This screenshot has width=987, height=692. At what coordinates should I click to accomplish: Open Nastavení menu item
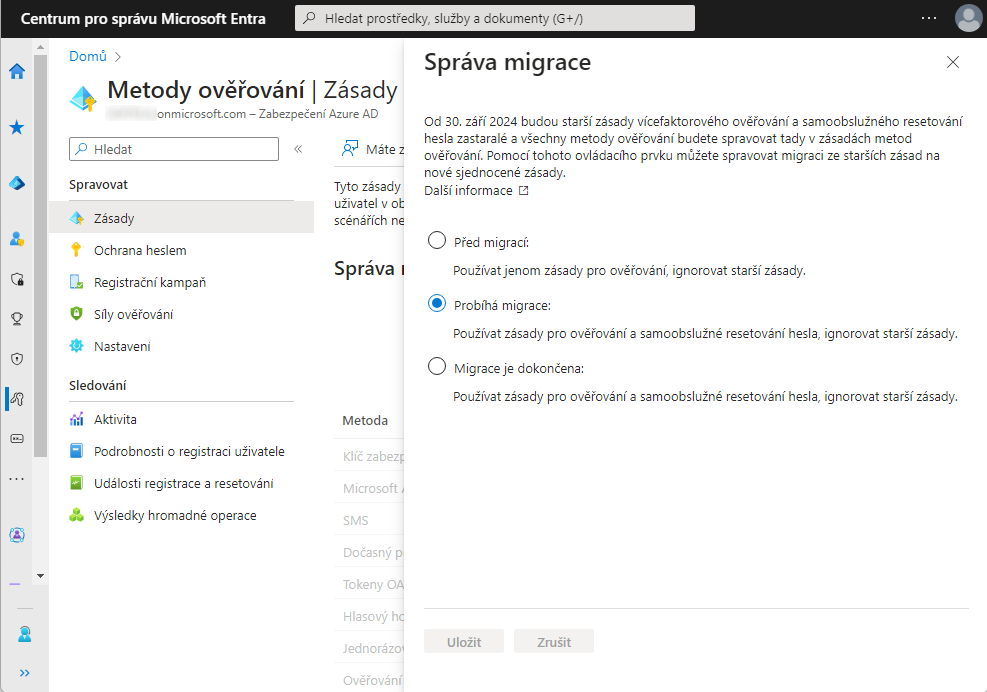coord(181,346)
